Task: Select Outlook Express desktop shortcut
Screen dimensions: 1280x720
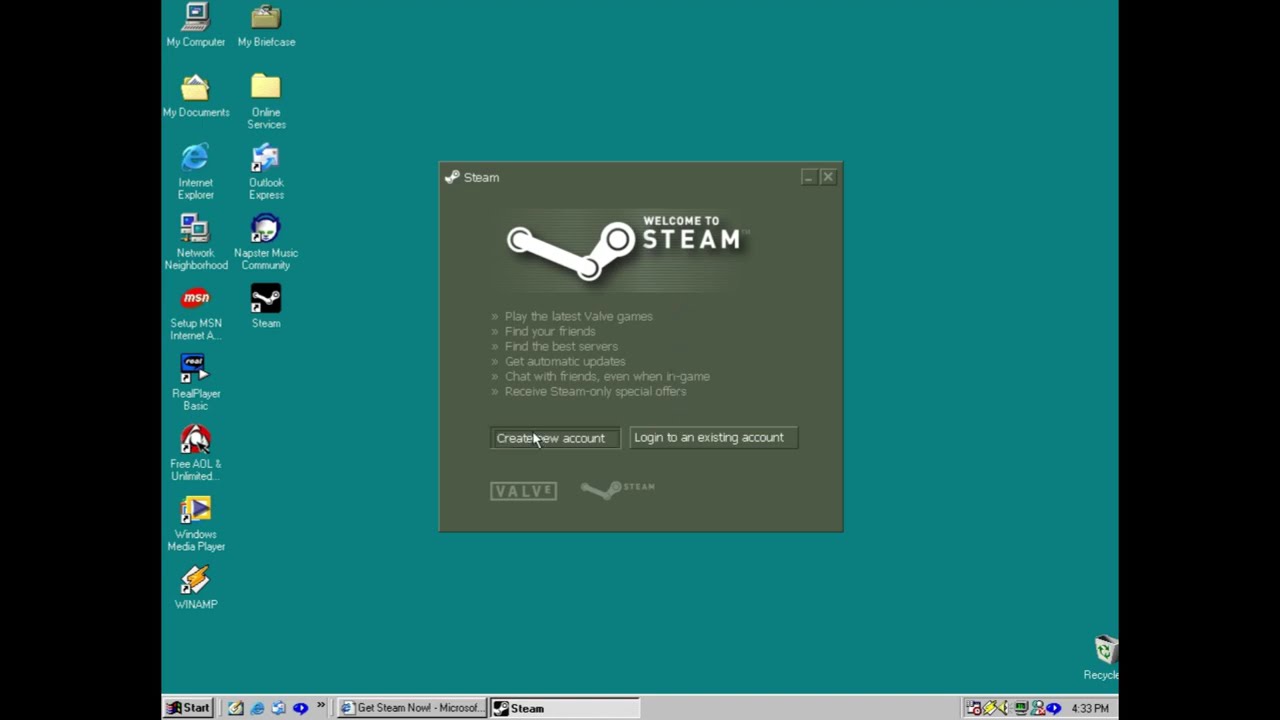Action: [x=266, y=171]
